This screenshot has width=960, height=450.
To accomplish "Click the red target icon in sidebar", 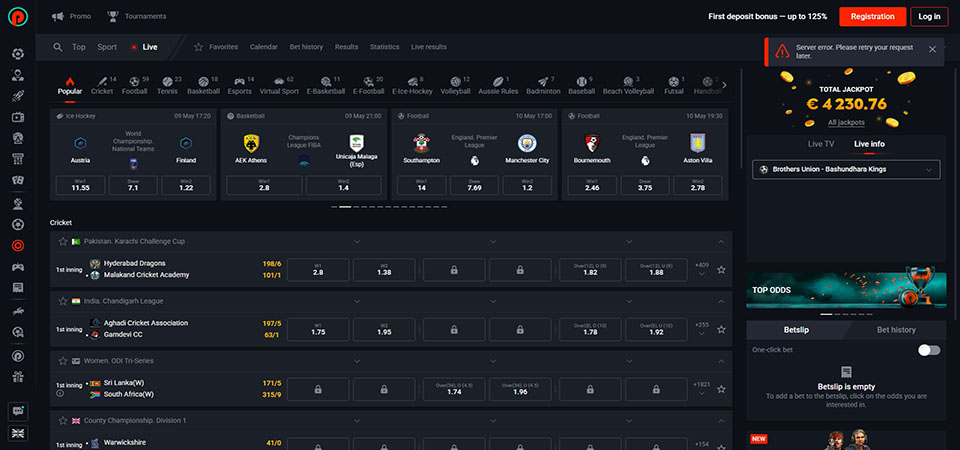I will coord(18,246).
